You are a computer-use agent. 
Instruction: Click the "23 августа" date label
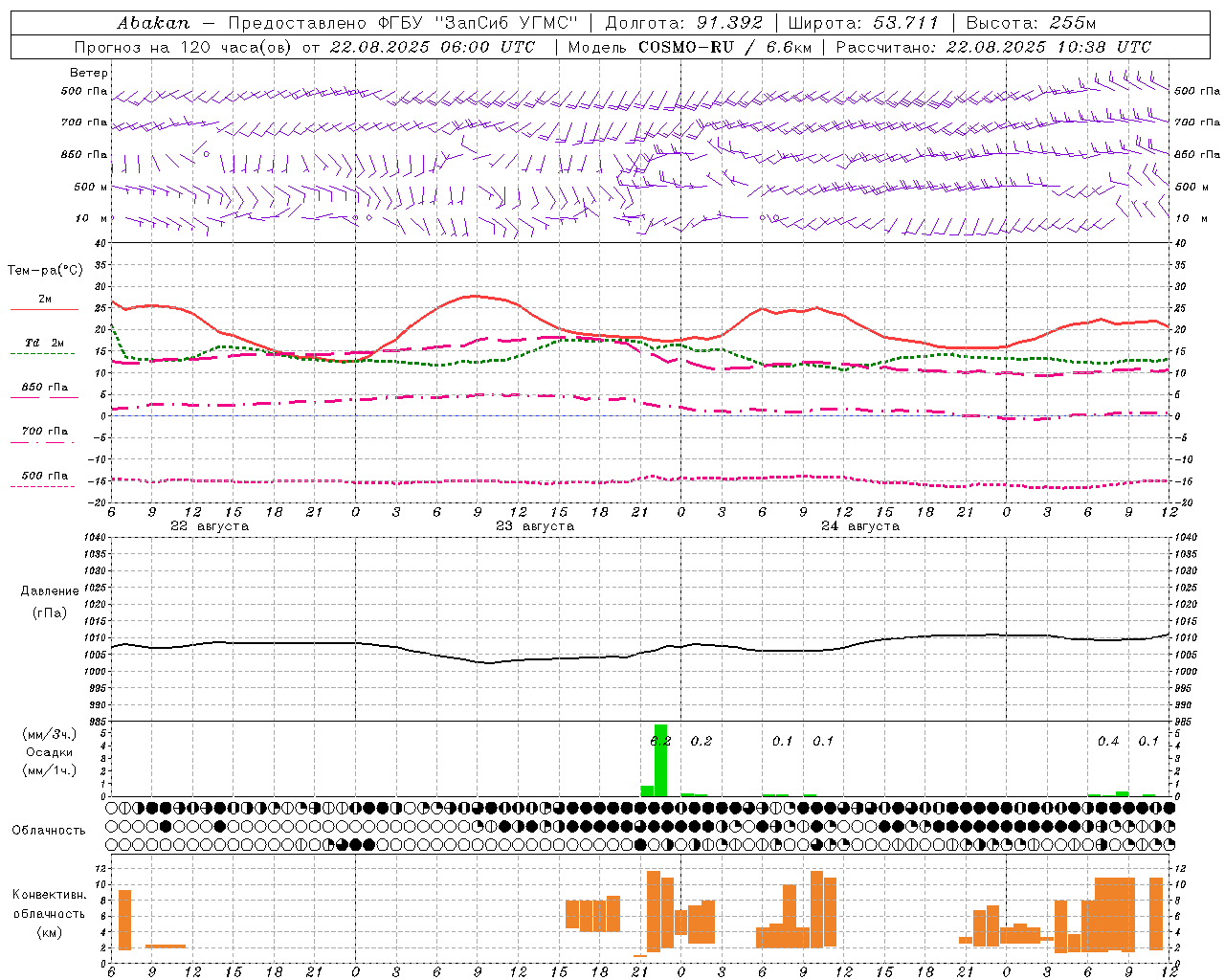tap(535, 526)
